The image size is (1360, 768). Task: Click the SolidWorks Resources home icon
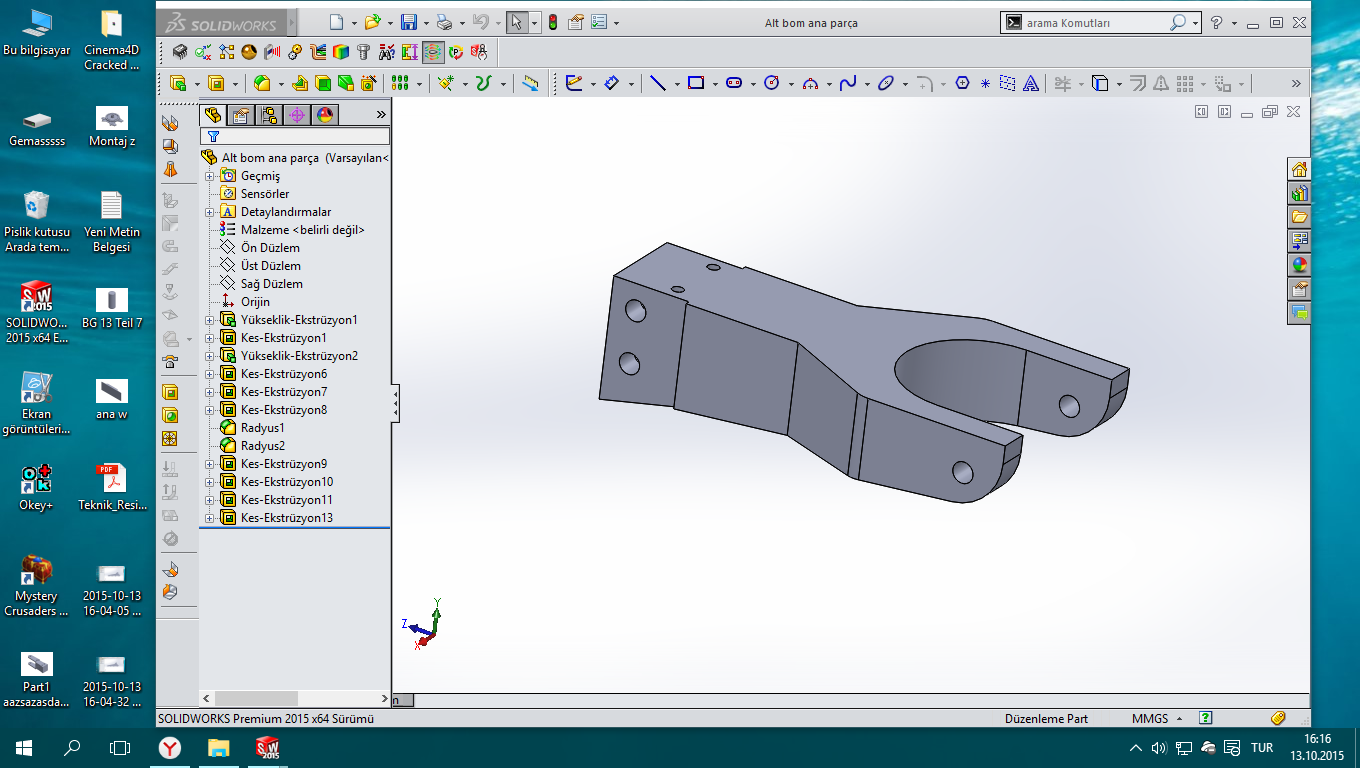[x=1299, y=169]
